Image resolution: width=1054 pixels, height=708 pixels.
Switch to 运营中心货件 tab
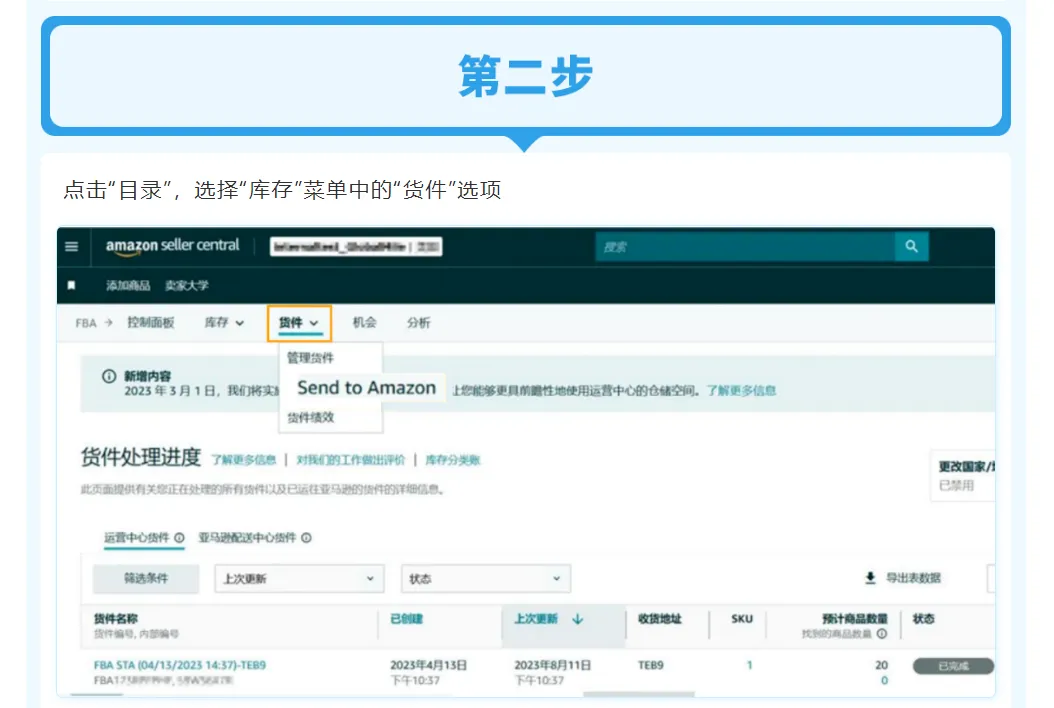[x=136, y=538]
